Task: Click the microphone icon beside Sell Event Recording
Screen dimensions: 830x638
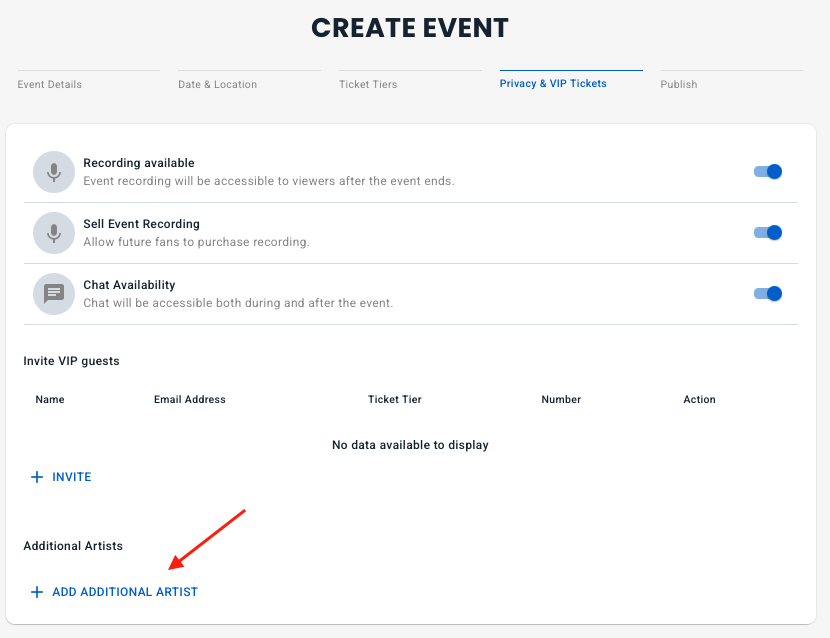Action: click(x=54, y=233)
